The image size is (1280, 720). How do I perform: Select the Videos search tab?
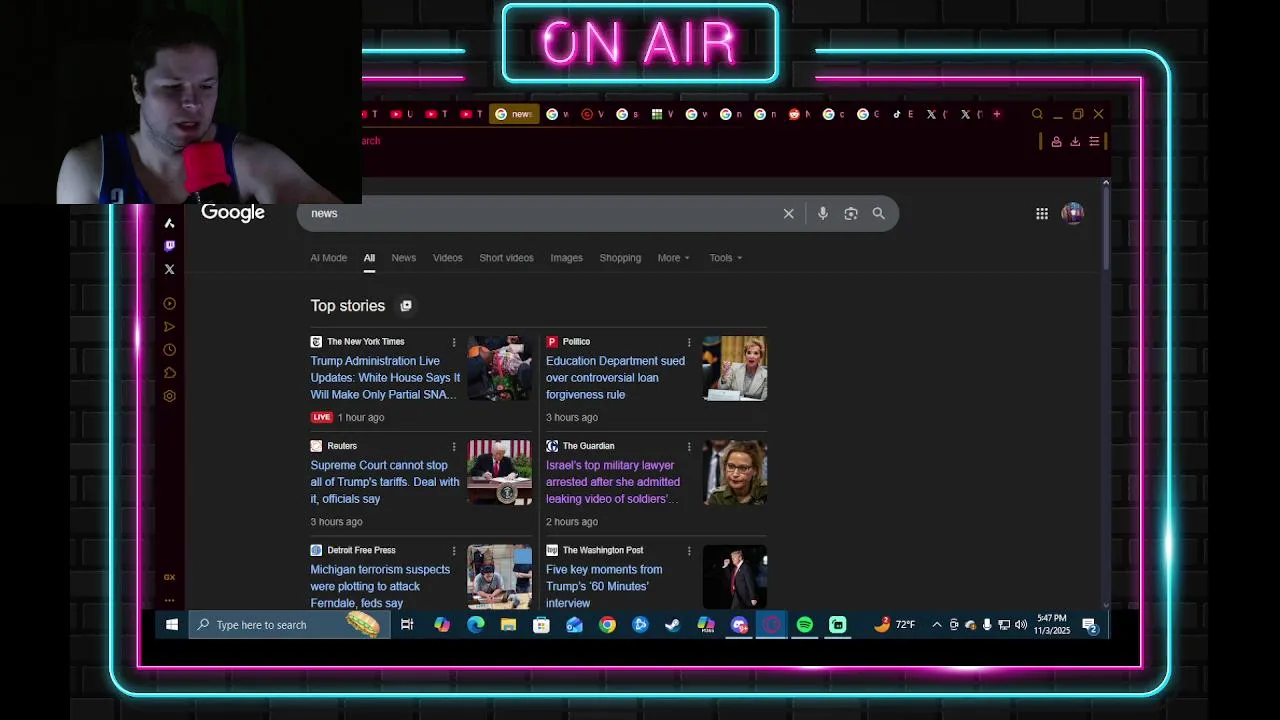[x=447, y=258]
